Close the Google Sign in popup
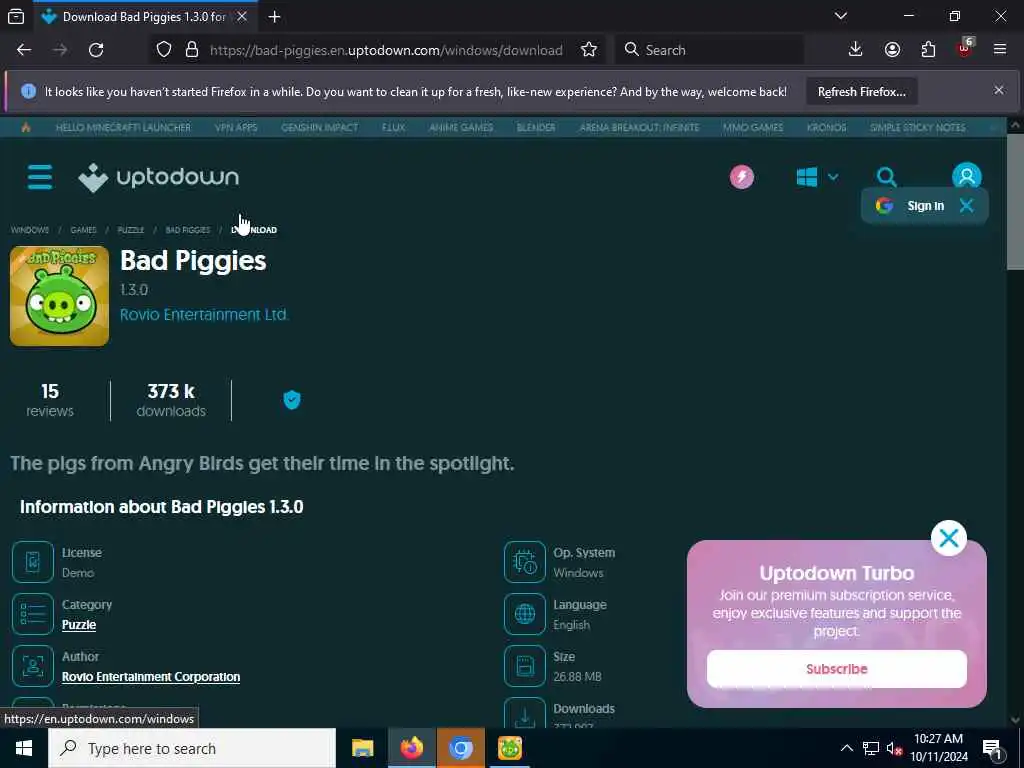 pyautogui.click(x=967, y=206)
